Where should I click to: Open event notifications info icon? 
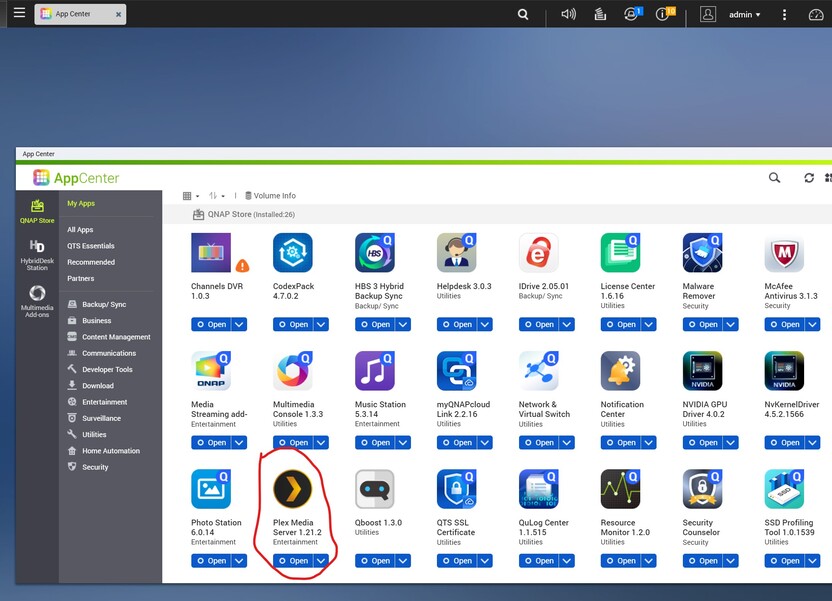664,14
